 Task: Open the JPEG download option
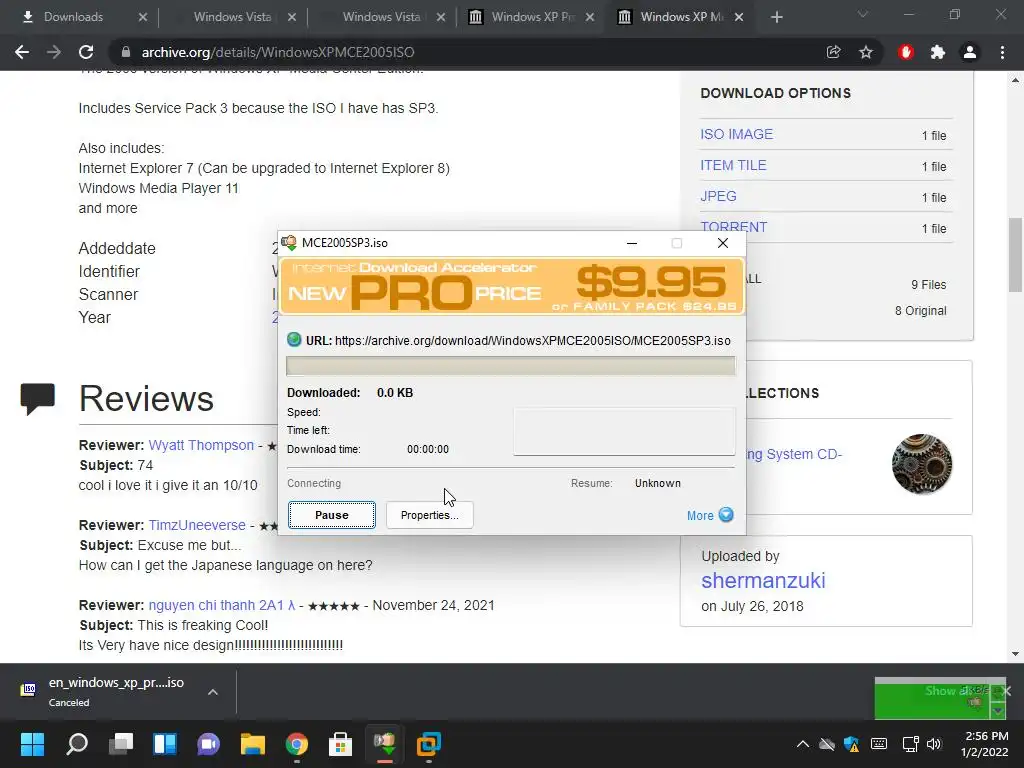coord(718,196)
